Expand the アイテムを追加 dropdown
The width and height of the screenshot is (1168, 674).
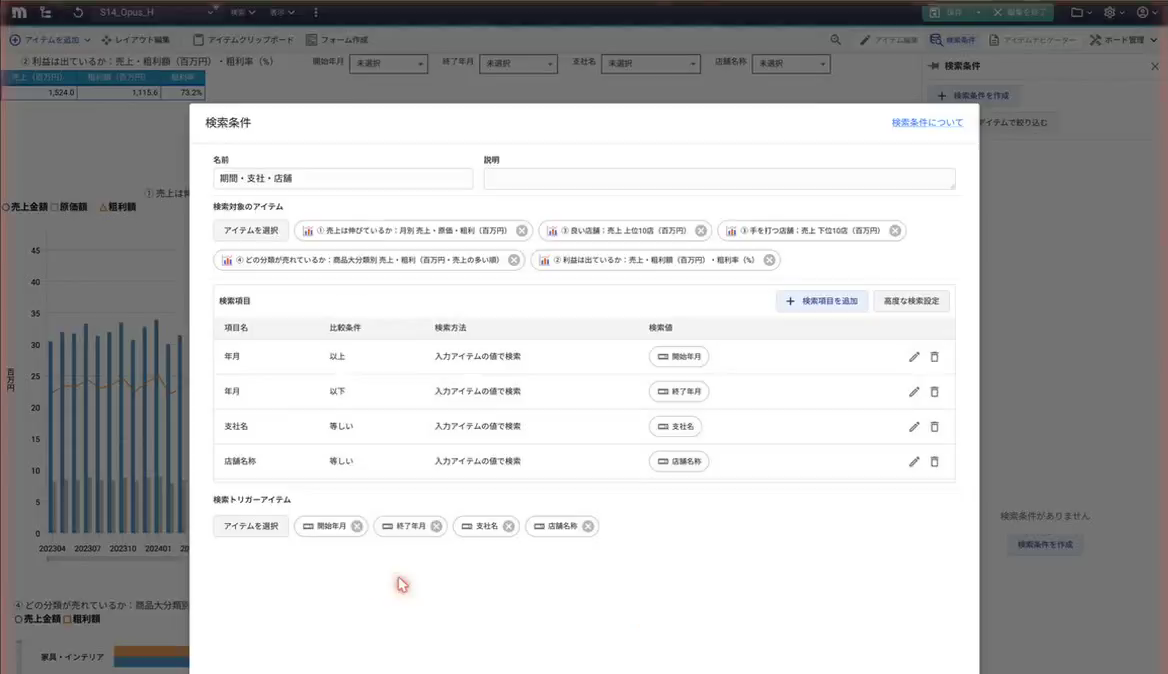coord(50,40)
